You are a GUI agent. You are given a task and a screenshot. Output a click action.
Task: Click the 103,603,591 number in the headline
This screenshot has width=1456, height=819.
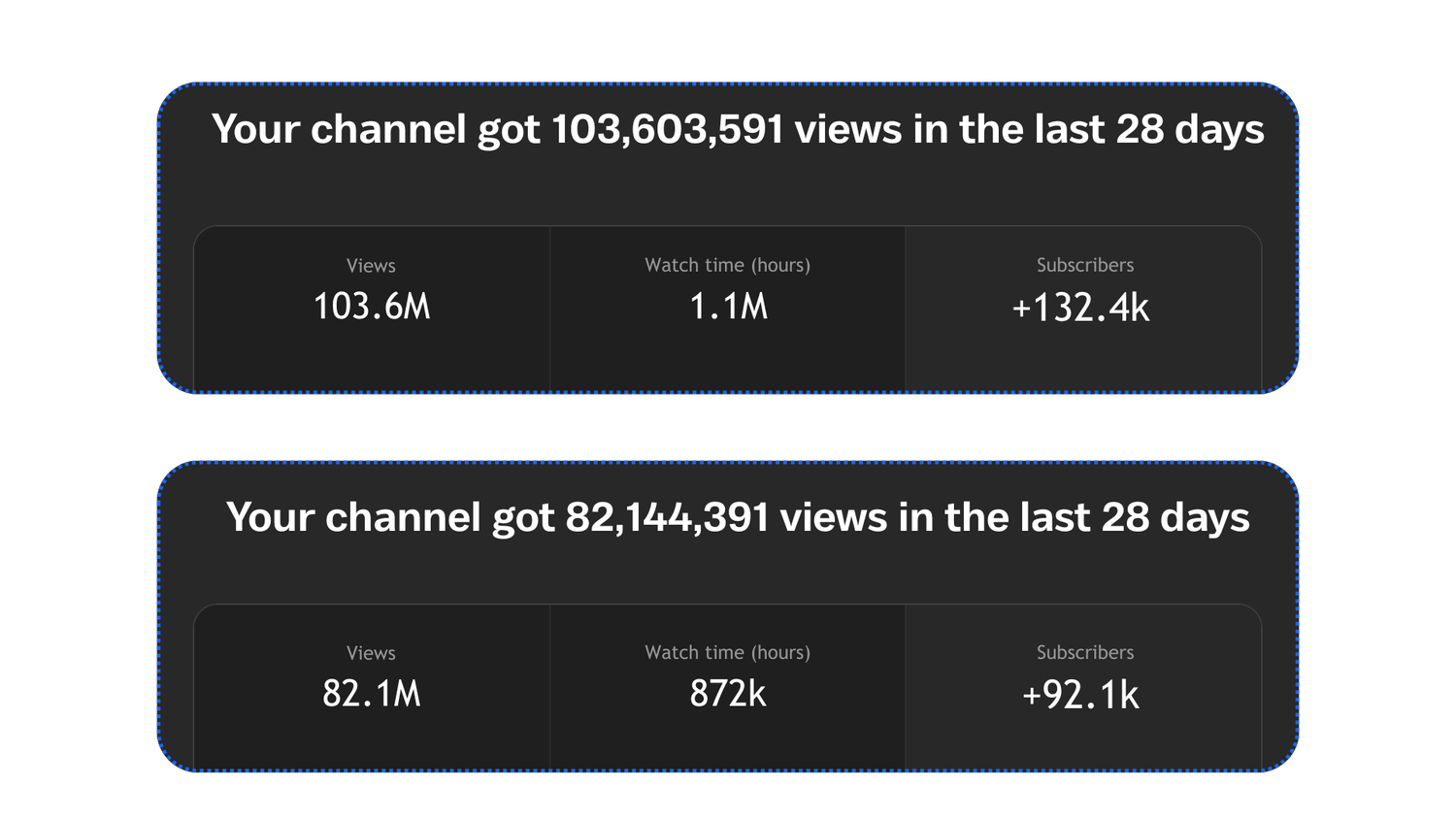coord(667,130)
